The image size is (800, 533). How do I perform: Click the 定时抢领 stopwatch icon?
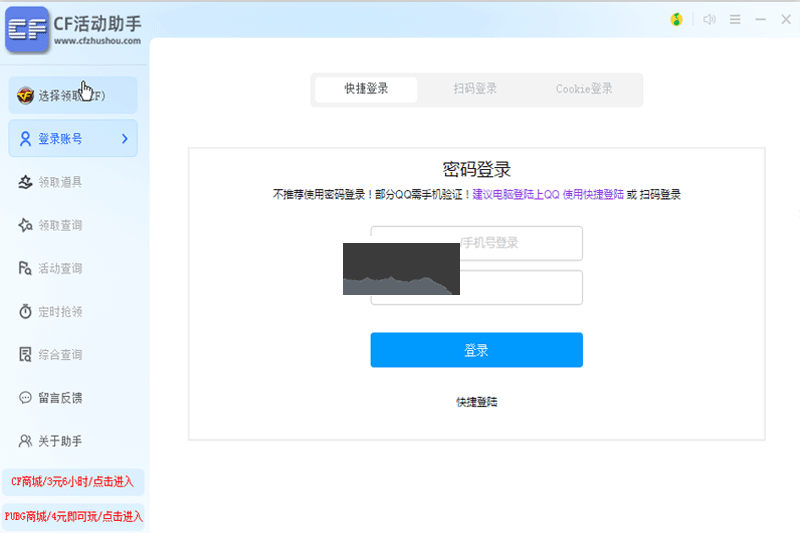(25, 311)
